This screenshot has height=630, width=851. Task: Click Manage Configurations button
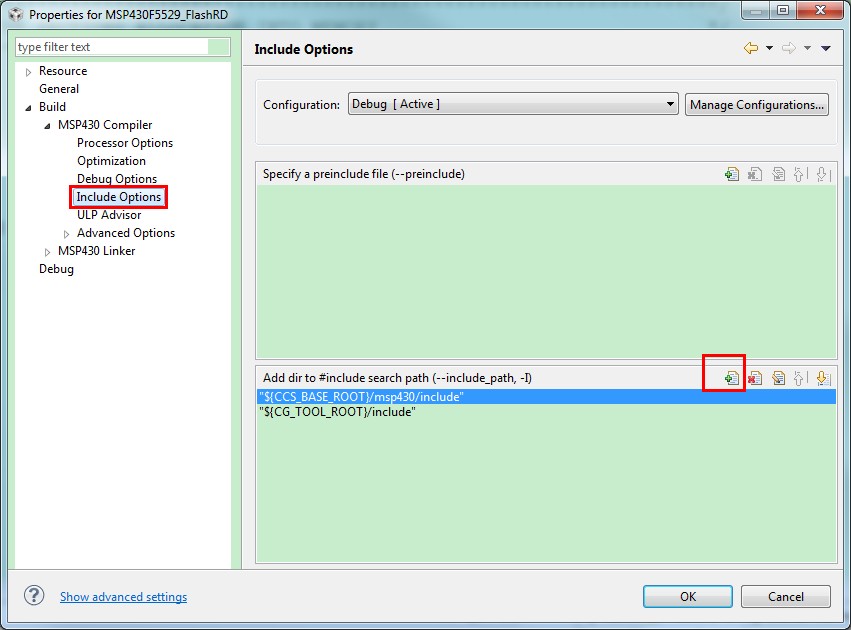[757, 104]
